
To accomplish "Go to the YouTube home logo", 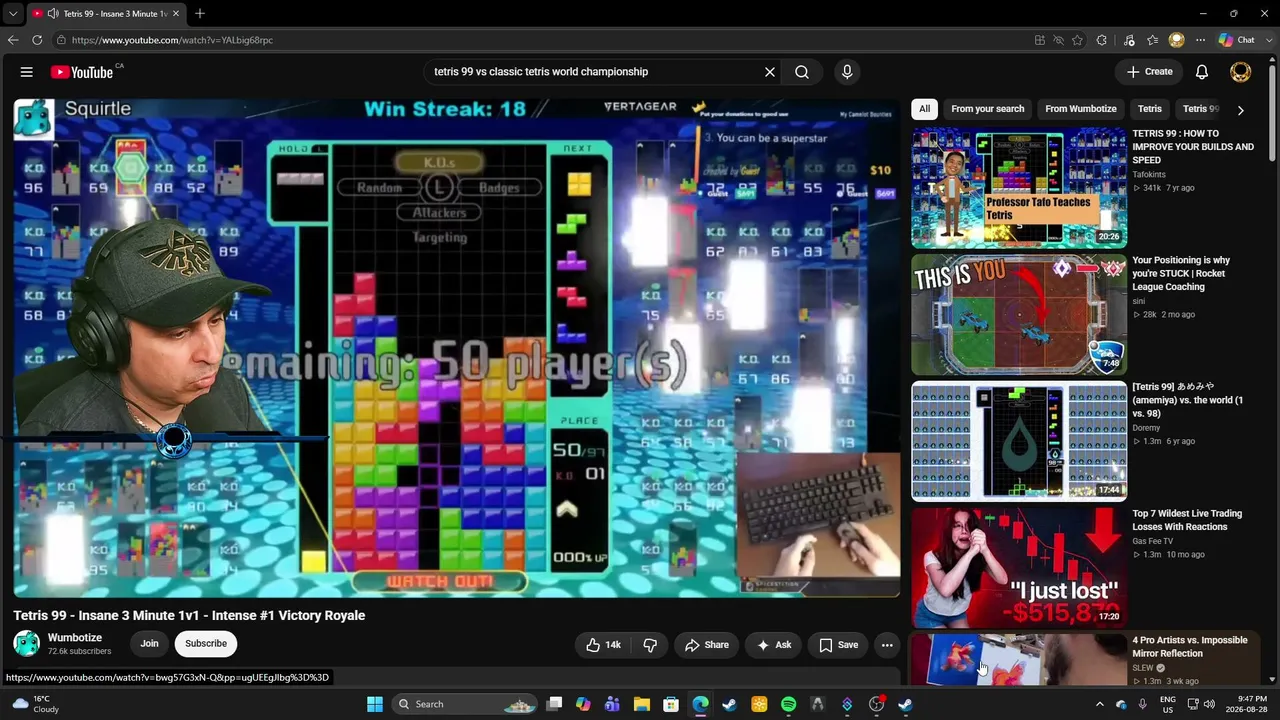I will 82,72.
